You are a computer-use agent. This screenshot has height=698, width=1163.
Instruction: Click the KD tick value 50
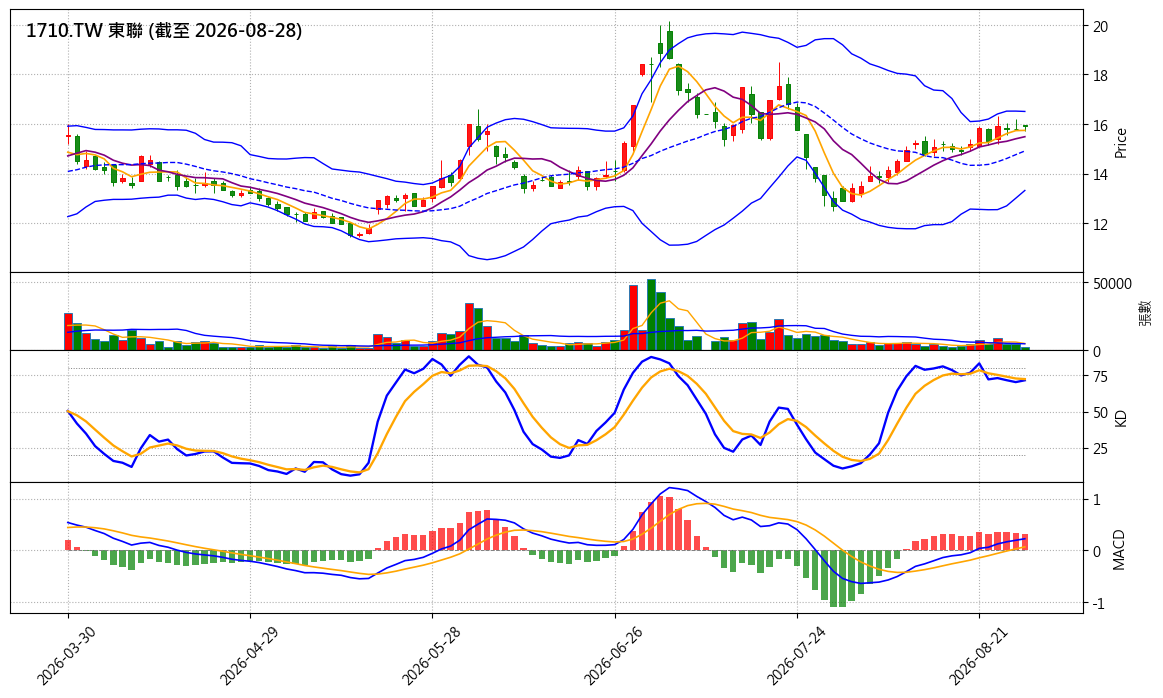tap(1101, 413)
